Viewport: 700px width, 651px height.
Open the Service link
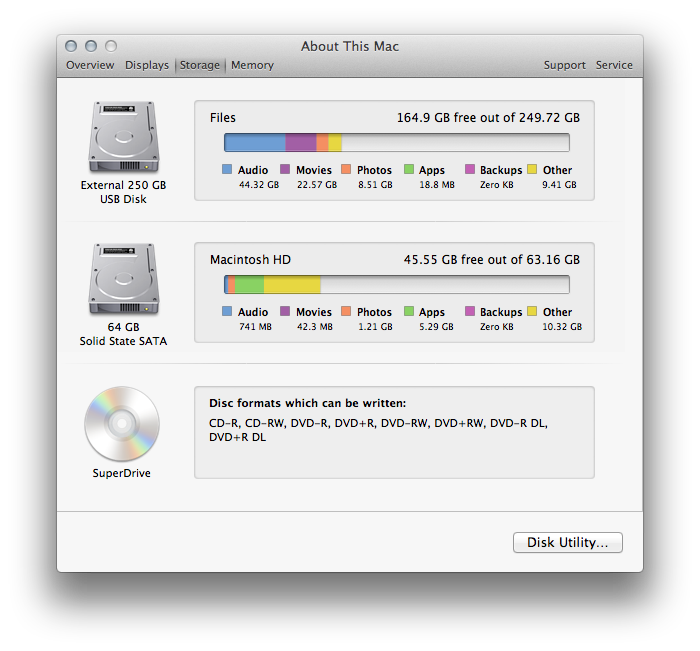click(x=614, y=65)
